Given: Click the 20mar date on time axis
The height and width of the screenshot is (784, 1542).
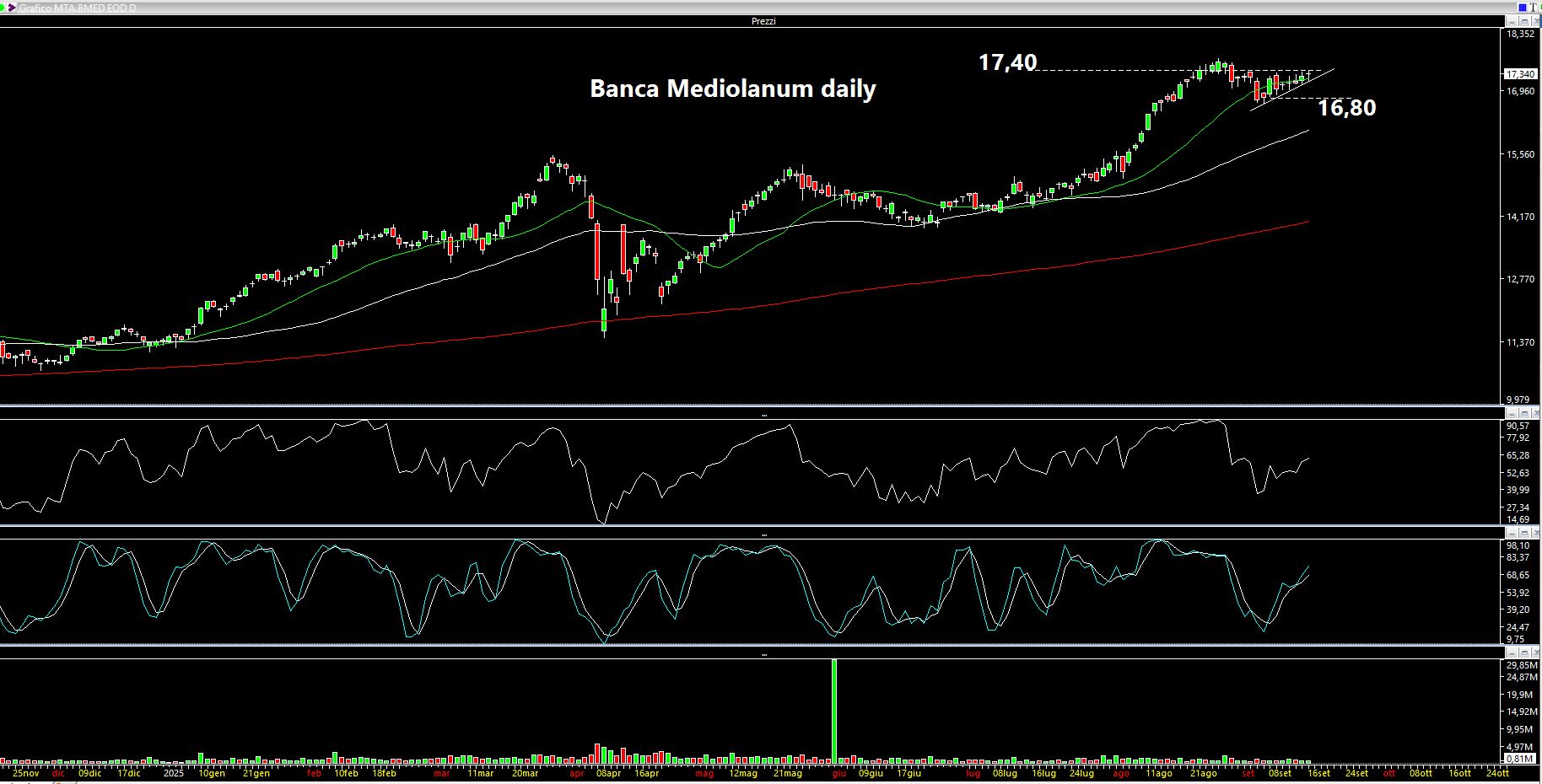Looking at the screenshot, I should pos(525,773).
